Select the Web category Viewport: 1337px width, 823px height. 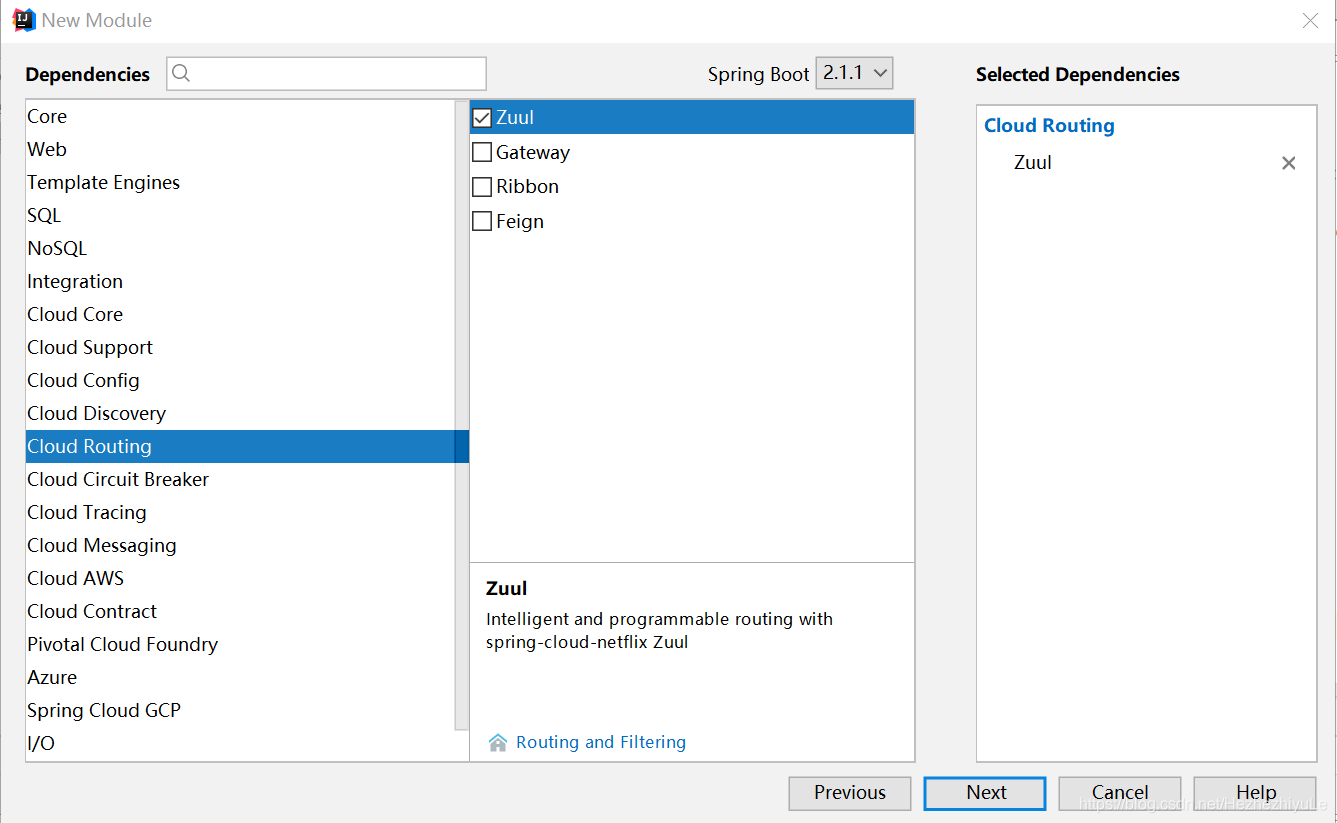(x=240, y=150)
